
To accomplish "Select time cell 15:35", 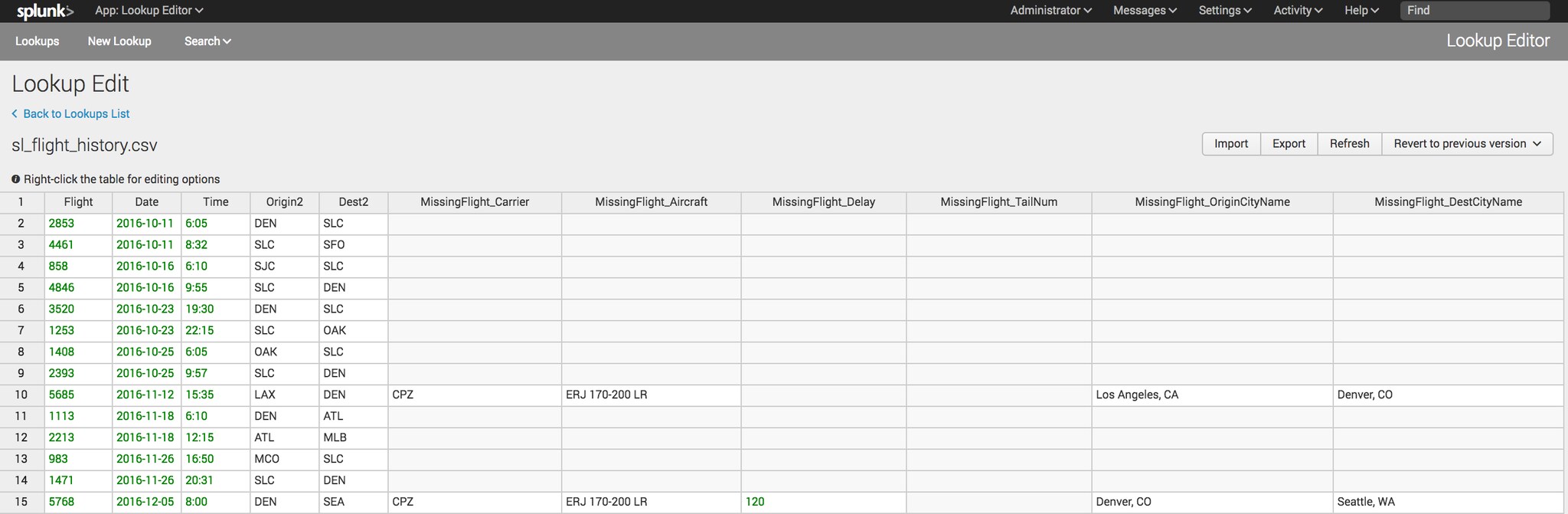I will [216, 395].
